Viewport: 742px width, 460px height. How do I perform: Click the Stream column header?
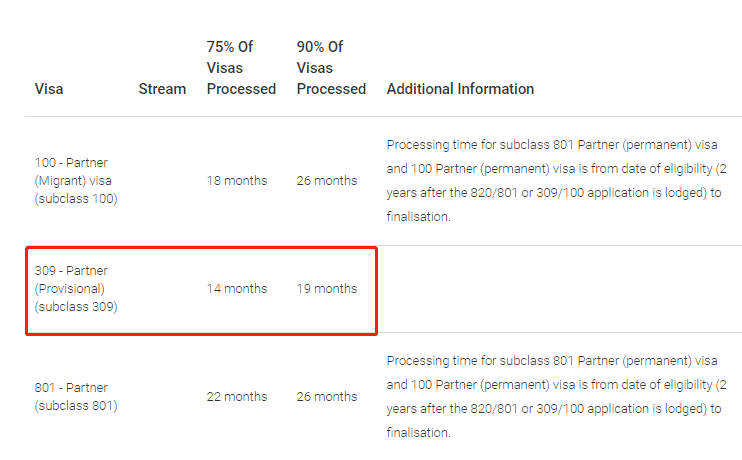pos(162,89)
